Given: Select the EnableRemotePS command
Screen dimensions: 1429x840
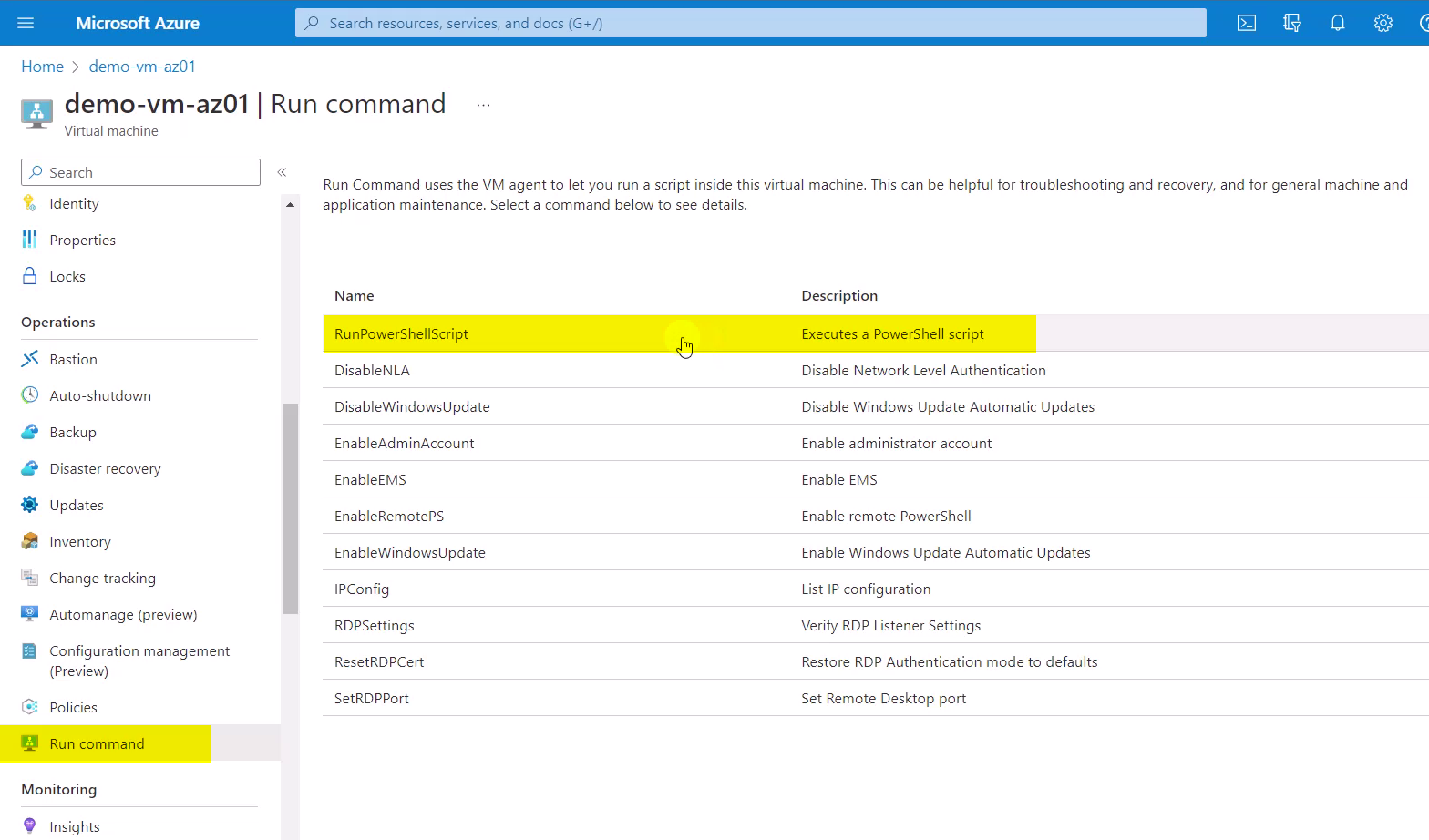Looking at the screenshot, I should pyautogui.click(x=876, y=516).
